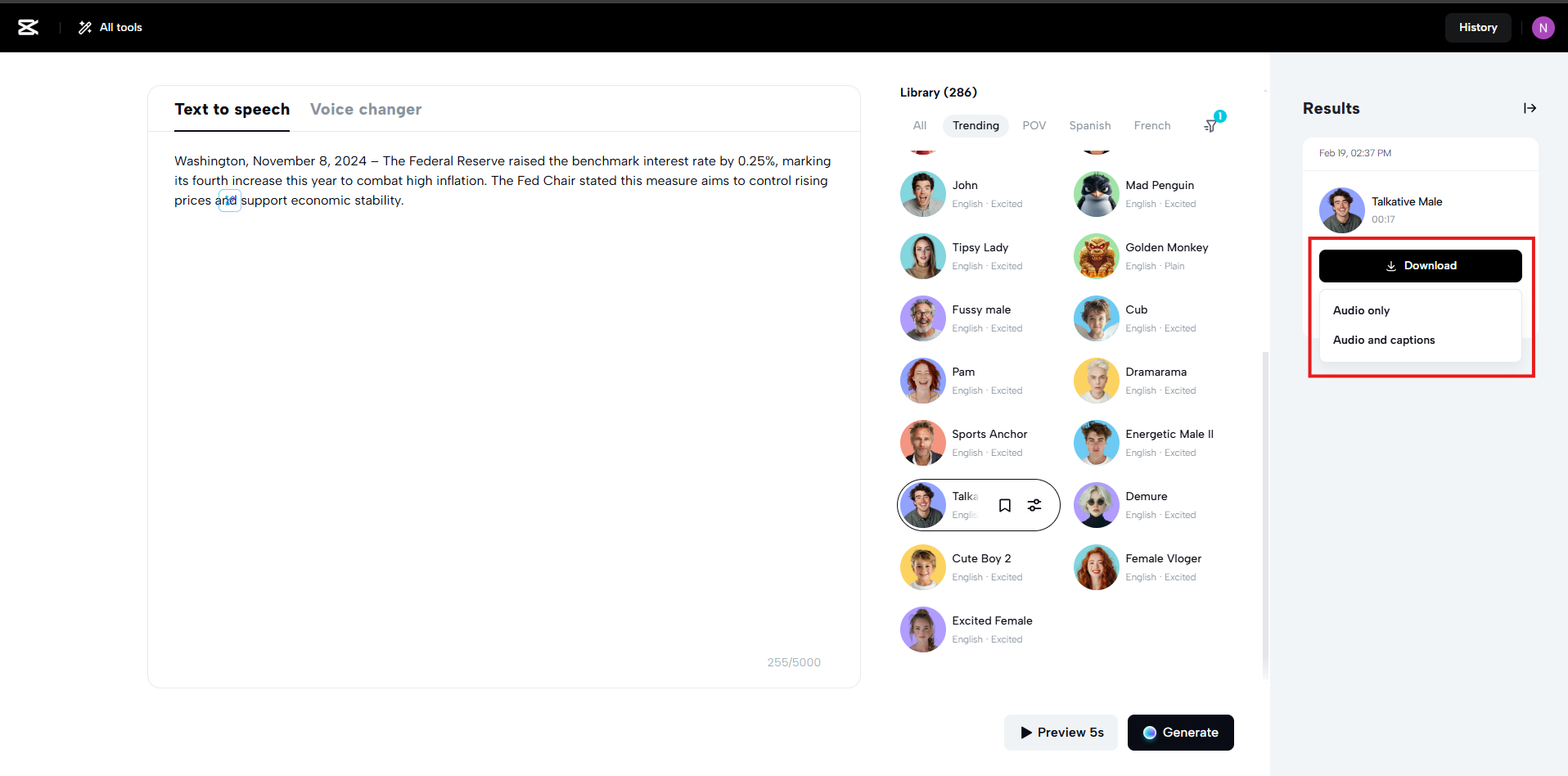1568x776 pixels.
Task: Open voice adjustment settings for selected voice
Action: tap(1034, 505)
